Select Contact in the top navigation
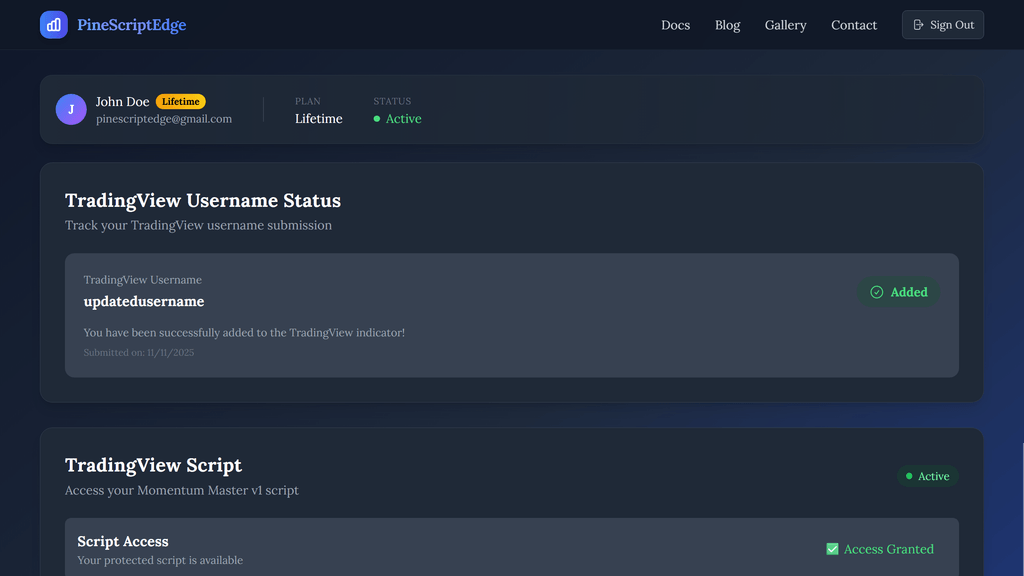Screen dimensions: 1024x576 click(x=854, y=25)
